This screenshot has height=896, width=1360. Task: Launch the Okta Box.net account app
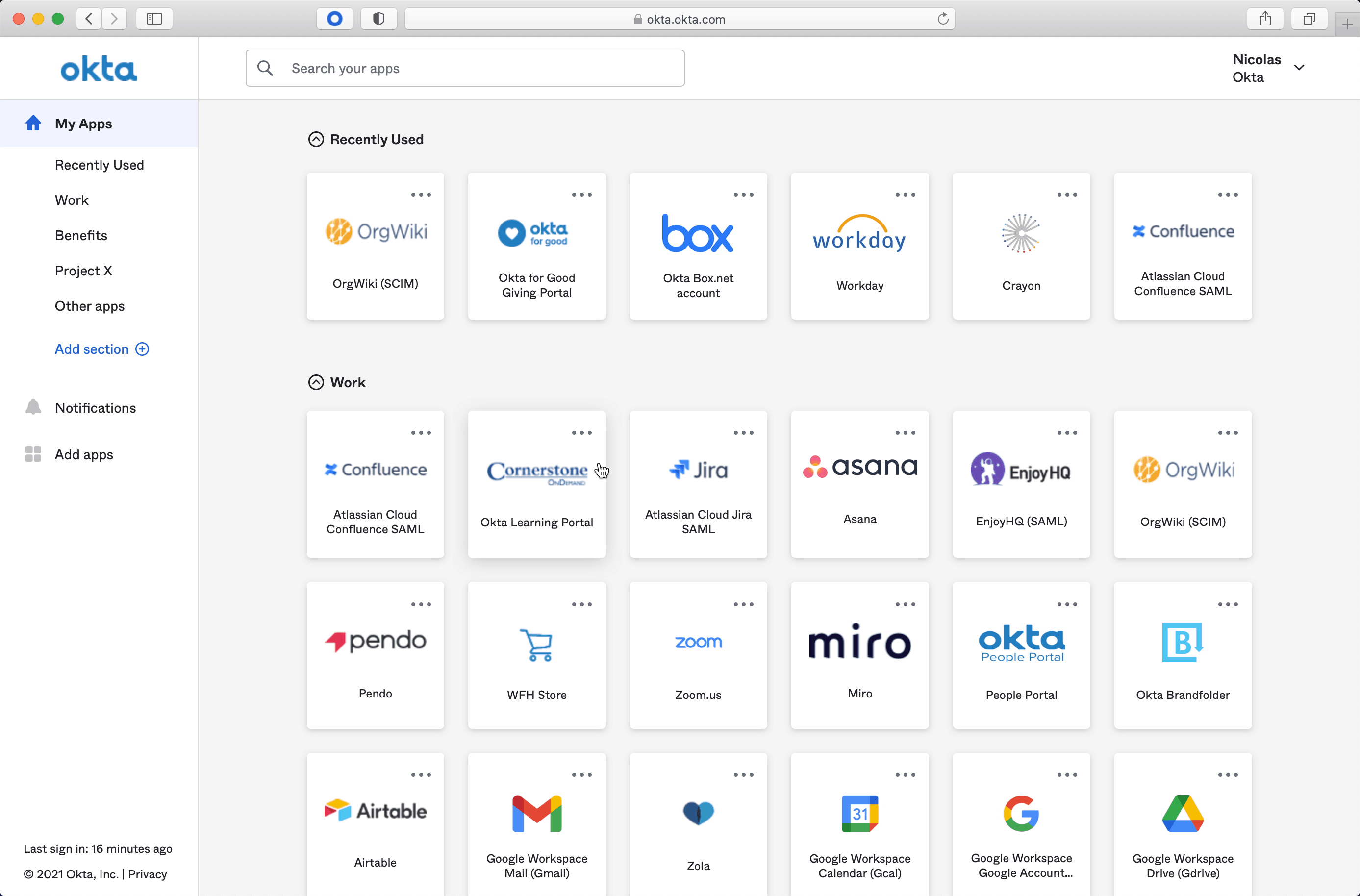pos(698,246)
